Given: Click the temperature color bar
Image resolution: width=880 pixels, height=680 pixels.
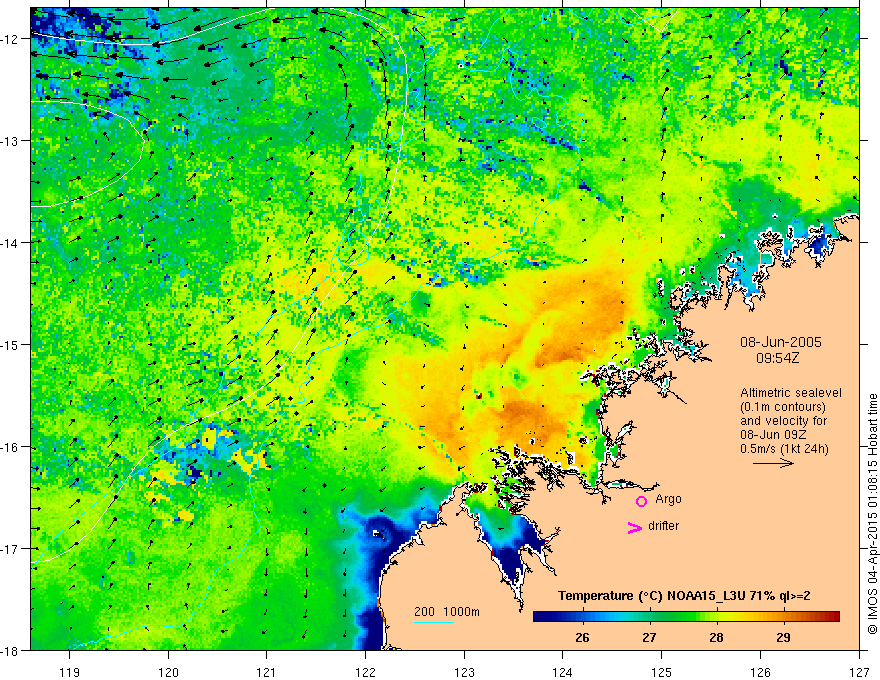Looking at the screenshot, I should pyautogui.click(x=686, y=617).
